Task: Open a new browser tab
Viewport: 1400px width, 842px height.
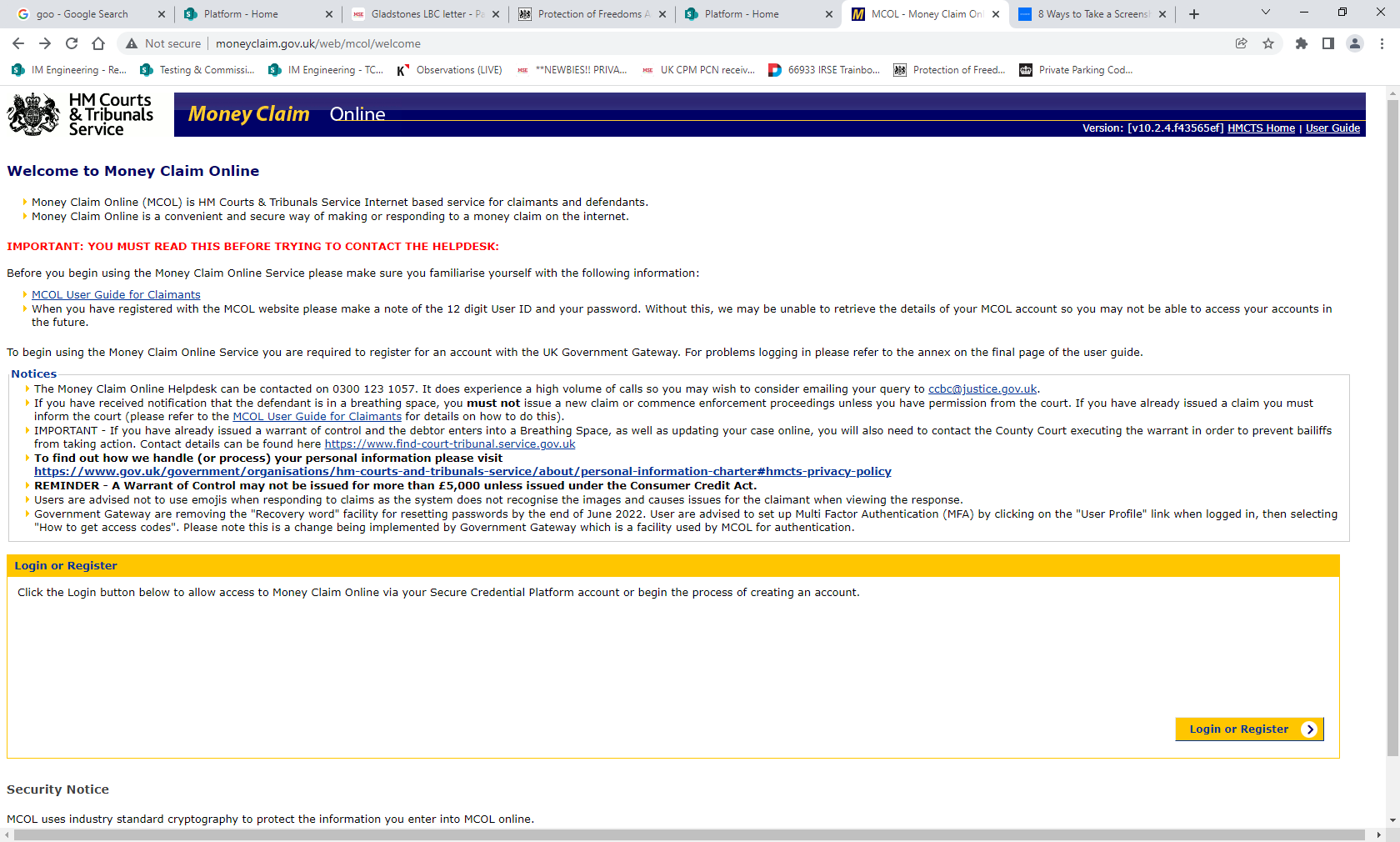Action: click(1194, 14)
